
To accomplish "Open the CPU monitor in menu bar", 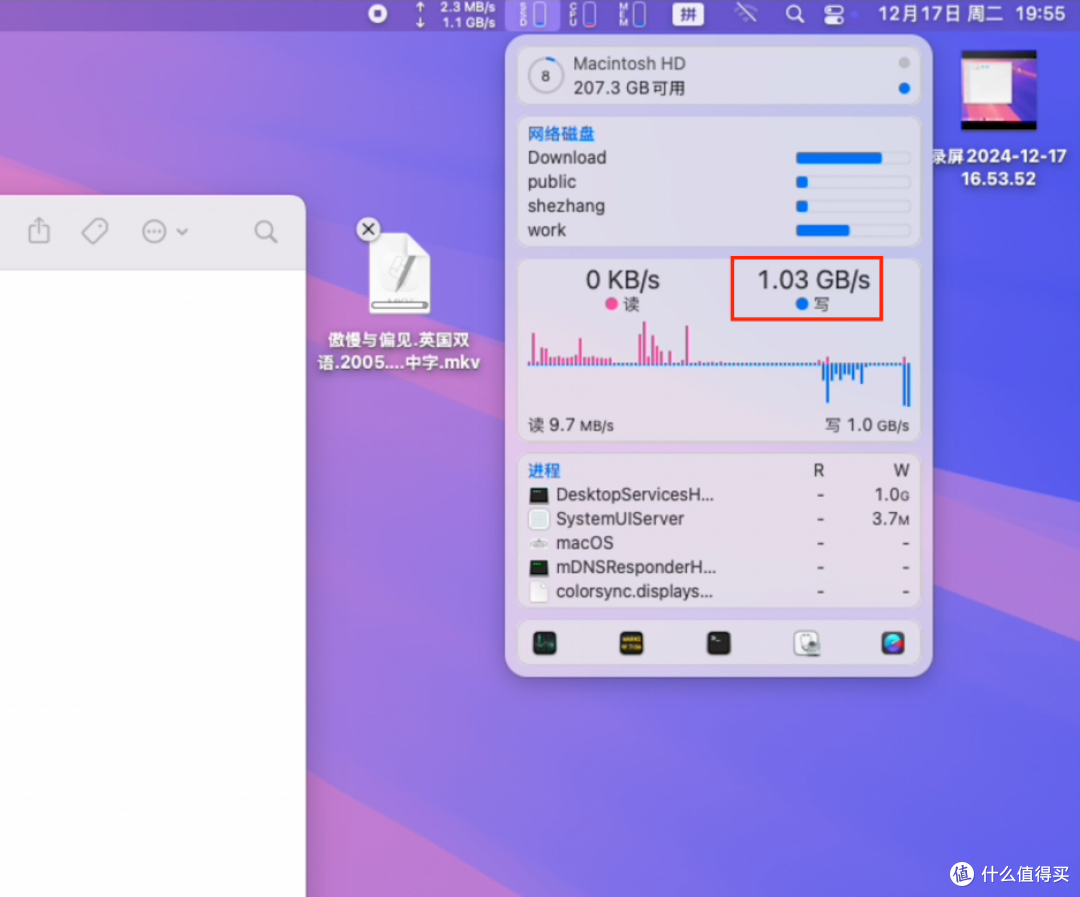I will click(x=583, y=14).
